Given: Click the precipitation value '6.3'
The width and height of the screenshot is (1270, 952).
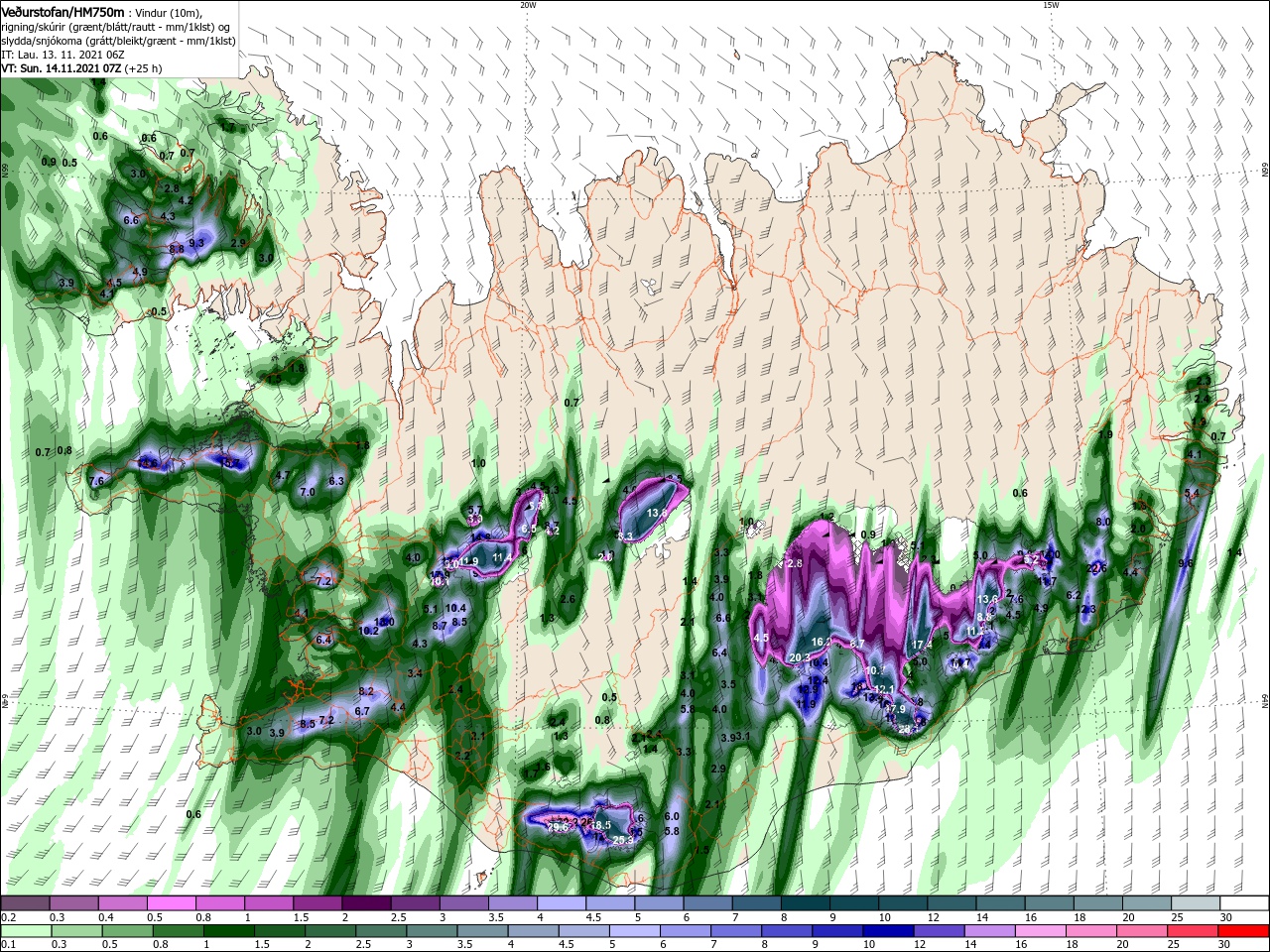Looking at the screenshot, I should pyautogui.click(x=336, y=481).
